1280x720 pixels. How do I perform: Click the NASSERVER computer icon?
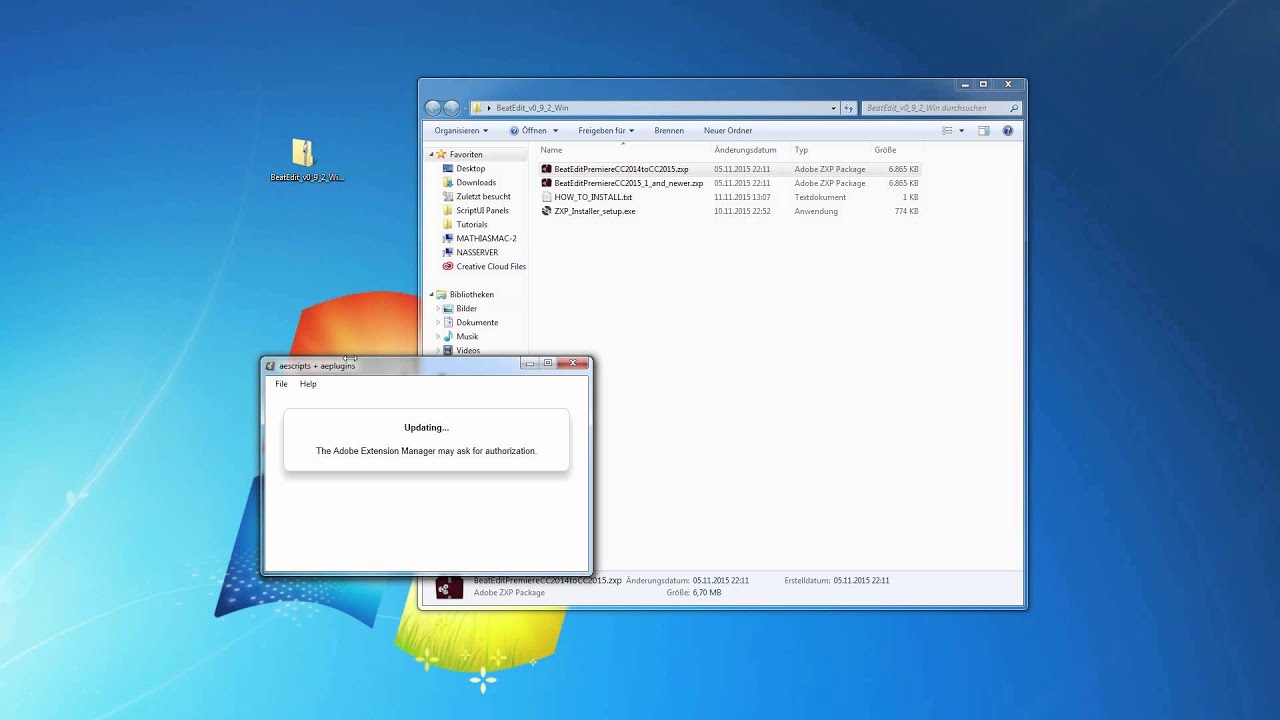click(x=448, y=253)
